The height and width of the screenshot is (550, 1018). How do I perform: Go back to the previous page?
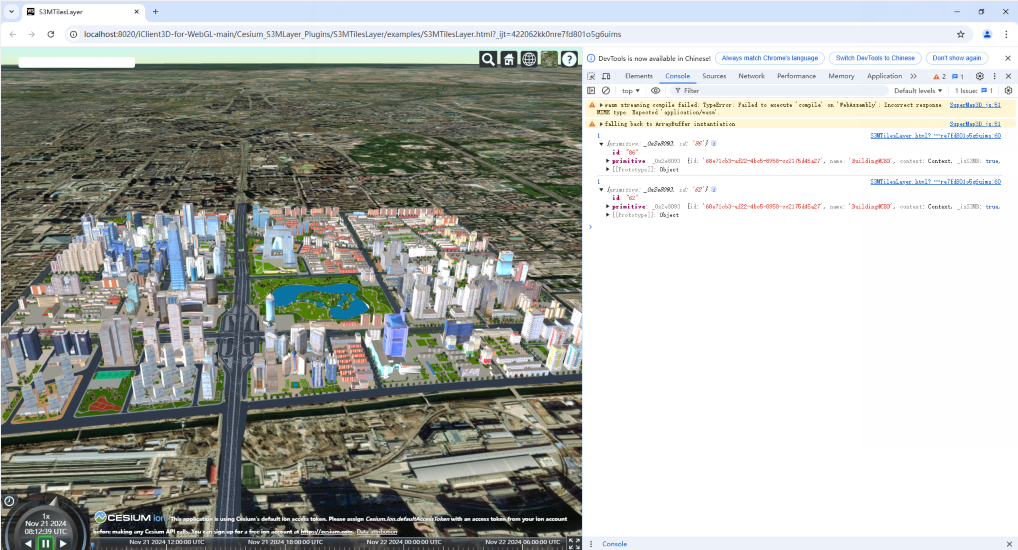pyautogui.click(x=13, y=34)
